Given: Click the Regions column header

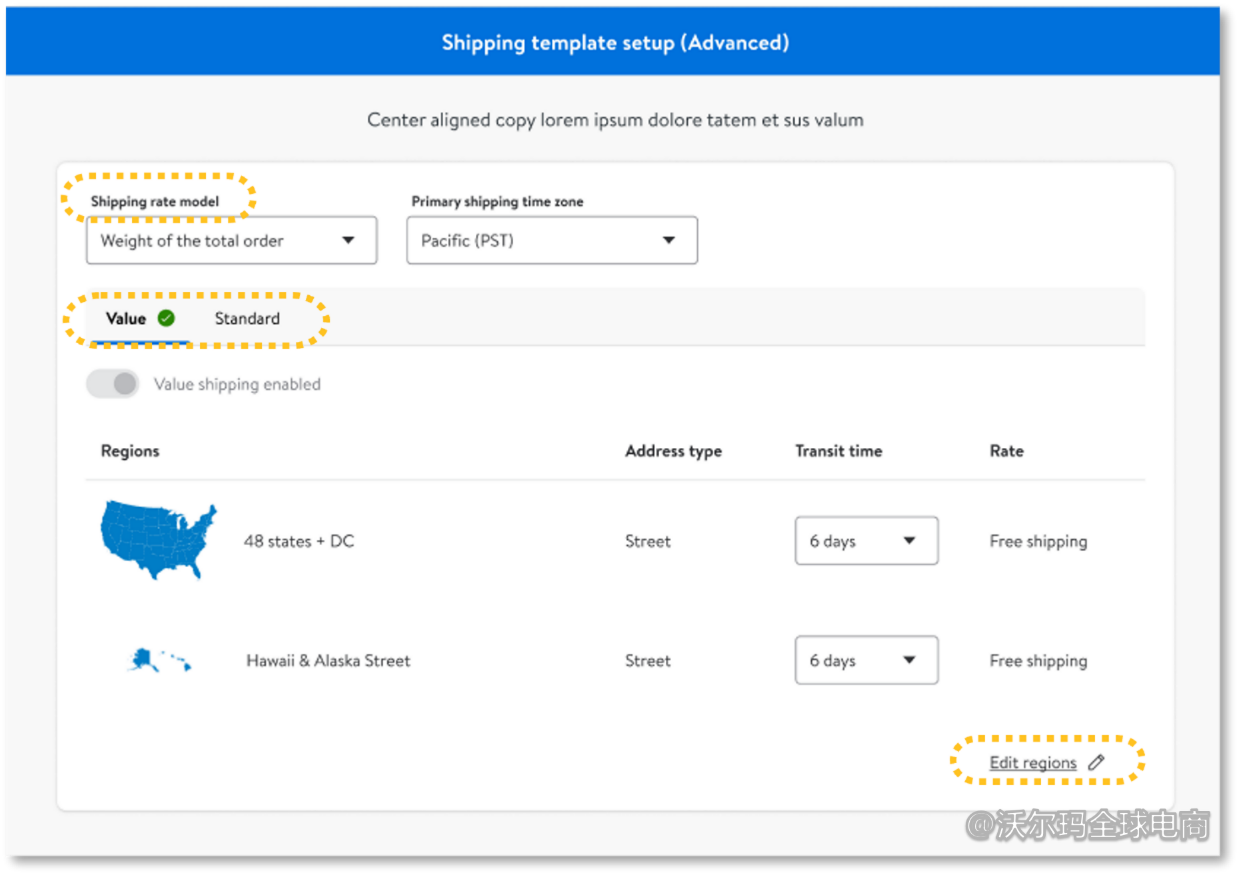Looking at the screenshot, I should tap(130, 451).
